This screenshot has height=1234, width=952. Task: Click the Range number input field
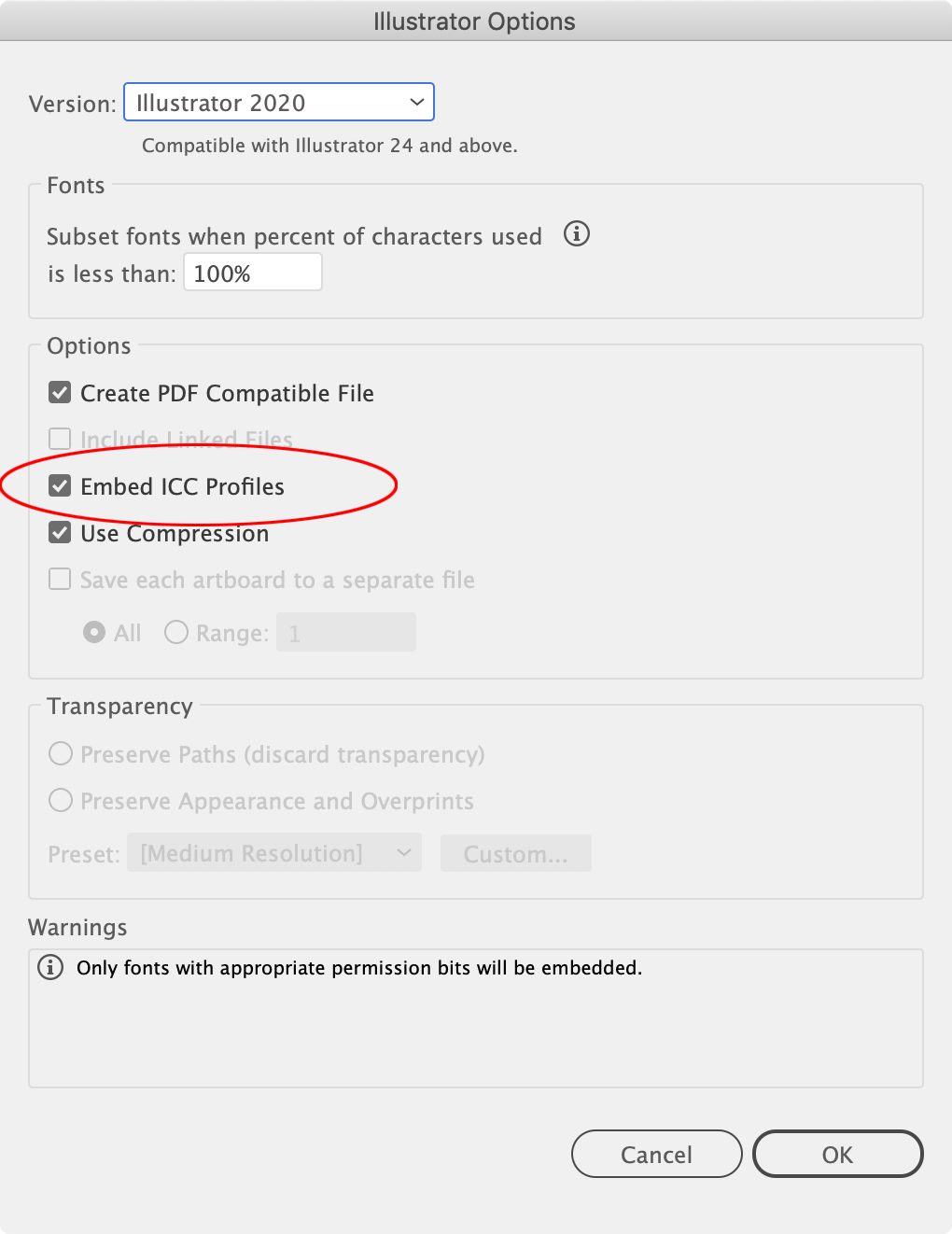point(345,632)
